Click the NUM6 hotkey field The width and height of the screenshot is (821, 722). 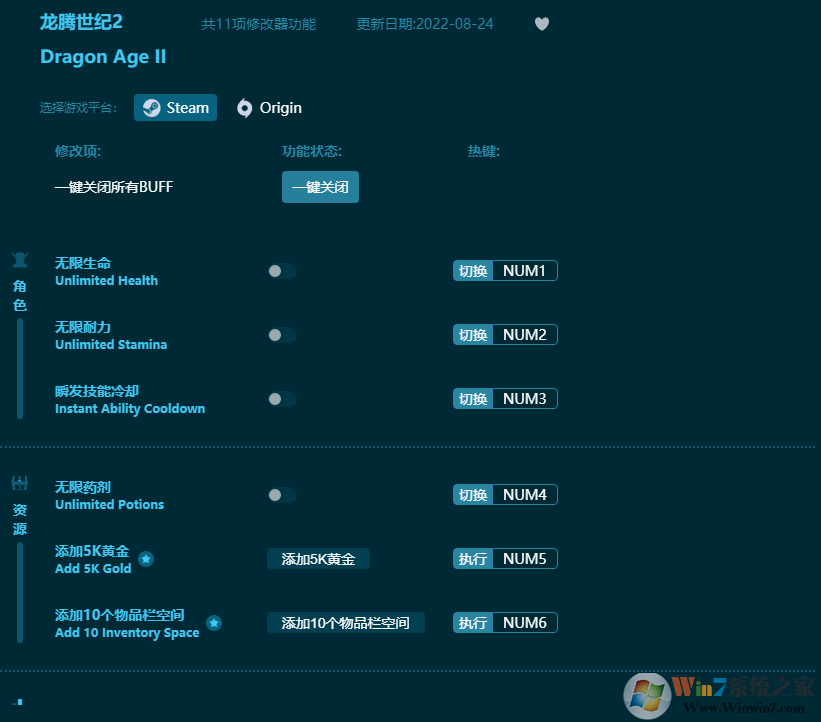tap(525, 623)
